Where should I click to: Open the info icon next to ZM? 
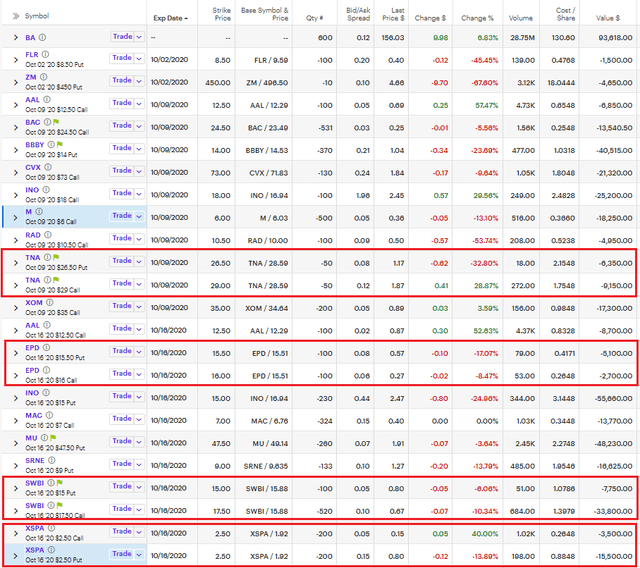click(44, 77)
